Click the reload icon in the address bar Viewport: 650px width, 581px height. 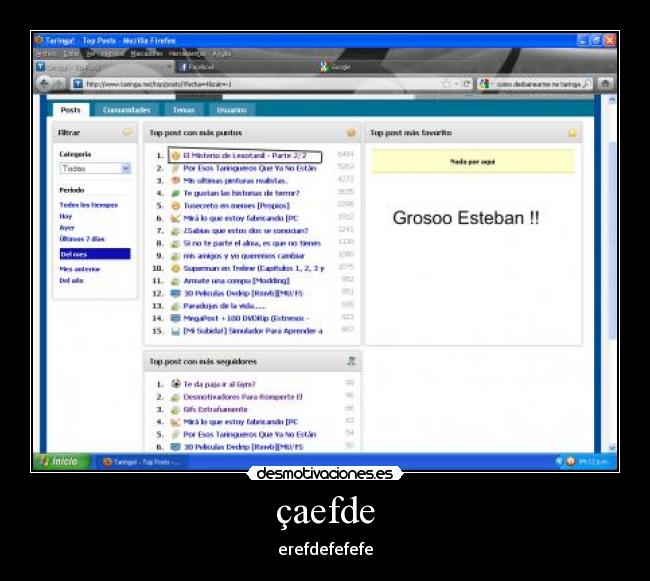click(466, 84)
